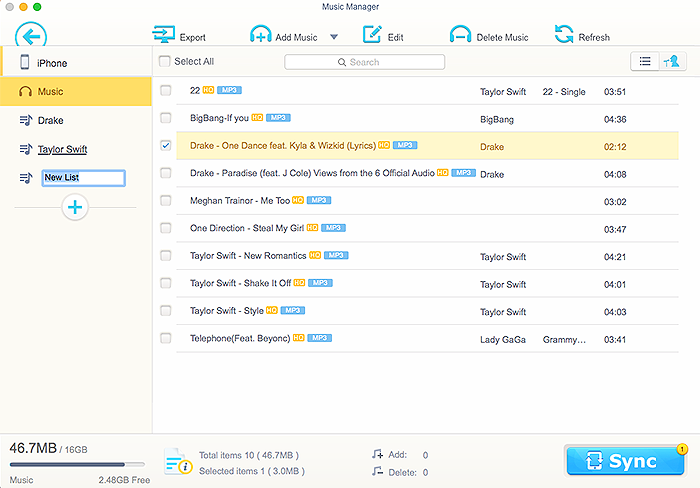Screen dimensions: 700x488
Task: Click MP3 badge on song 22
Action: (229, 90)
